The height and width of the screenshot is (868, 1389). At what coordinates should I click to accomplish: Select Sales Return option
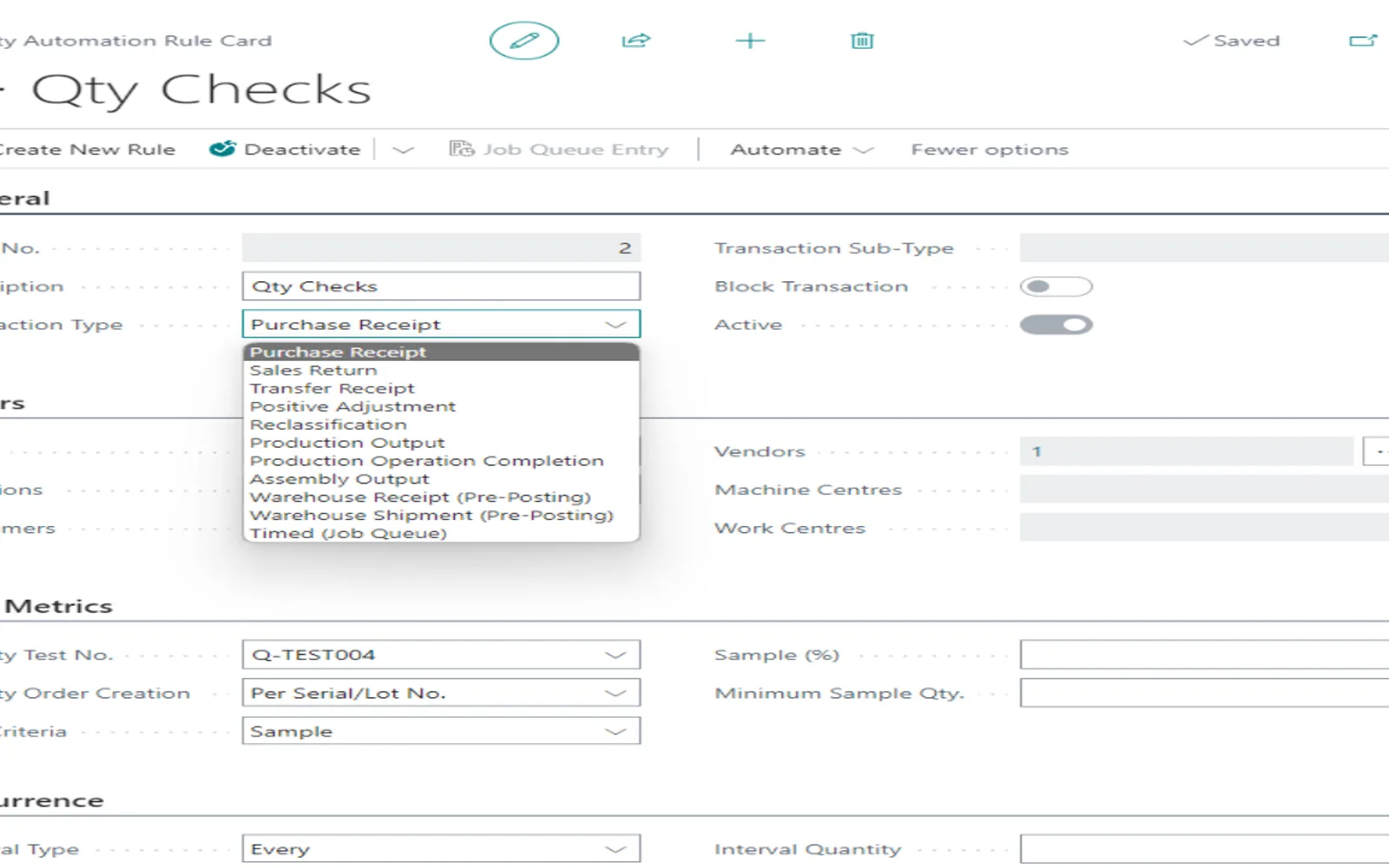pyautogui.click(x=441, y=371)
